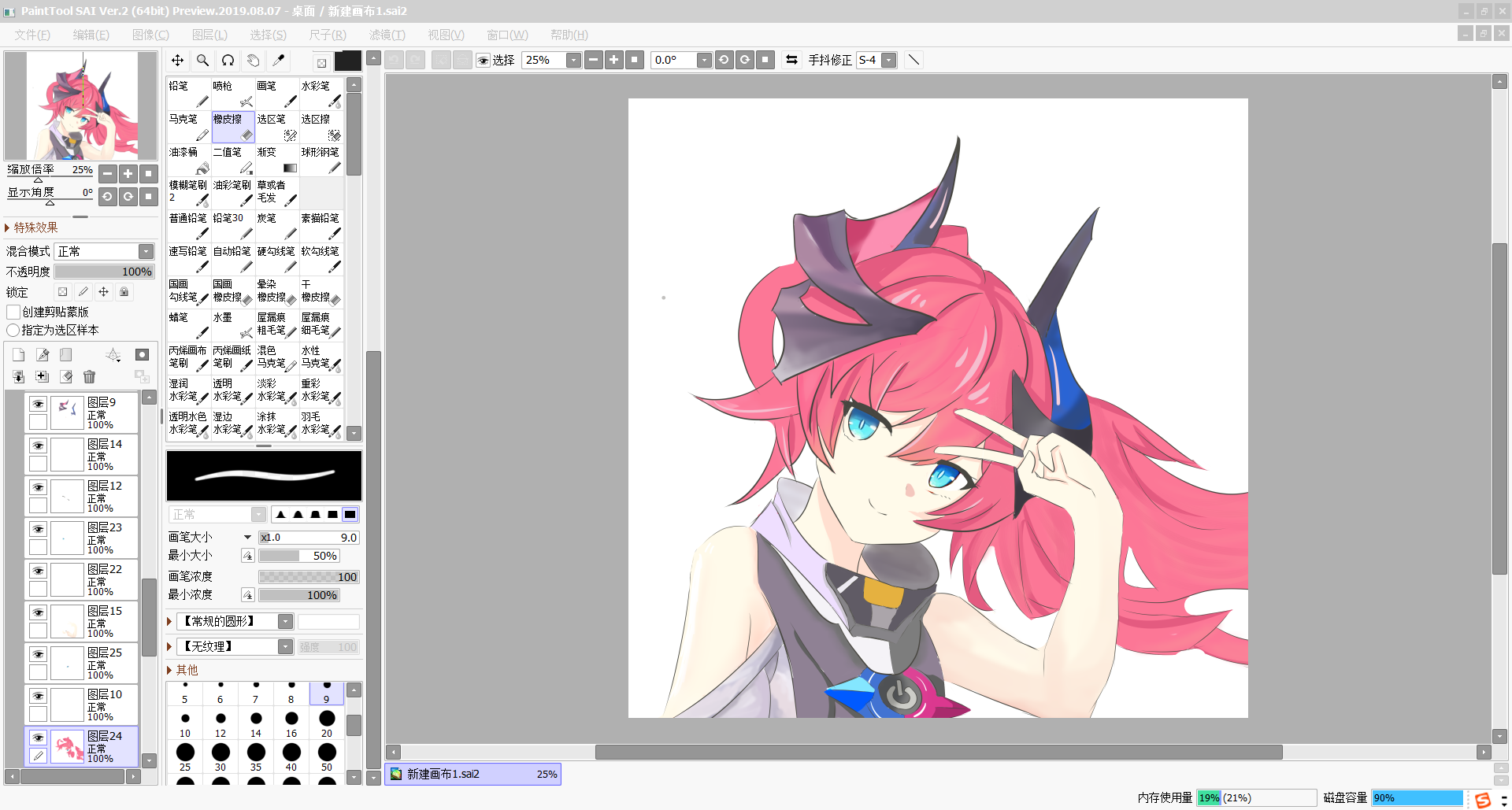Viewport: 1512px width, 810px height.
Task: Open the 混合模式 blend mode dropdown
Action: [146, 251]
